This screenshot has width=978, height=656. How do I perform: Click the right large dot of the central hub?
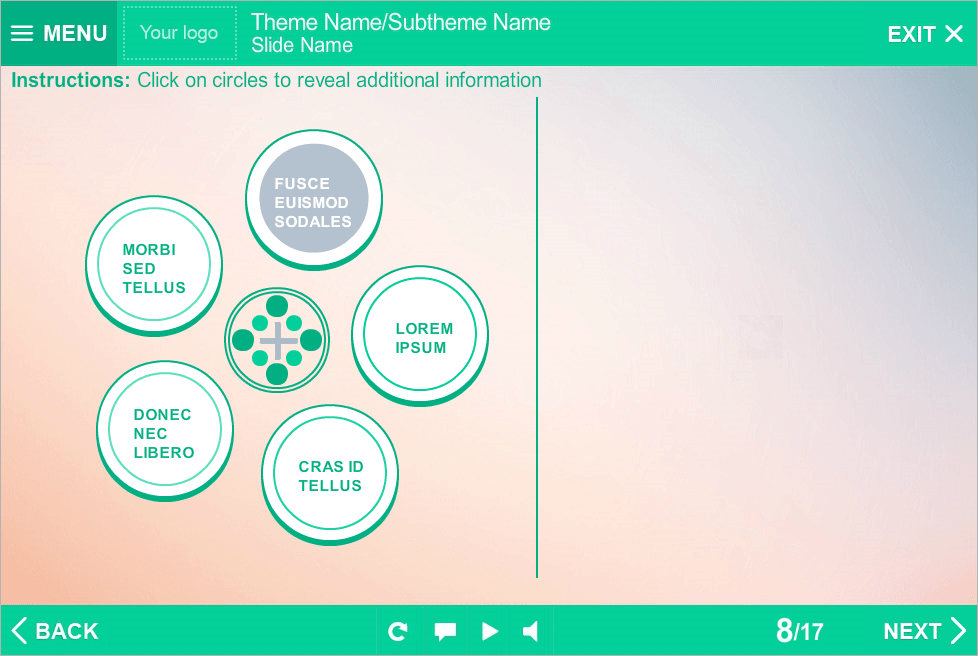(311, 340)
